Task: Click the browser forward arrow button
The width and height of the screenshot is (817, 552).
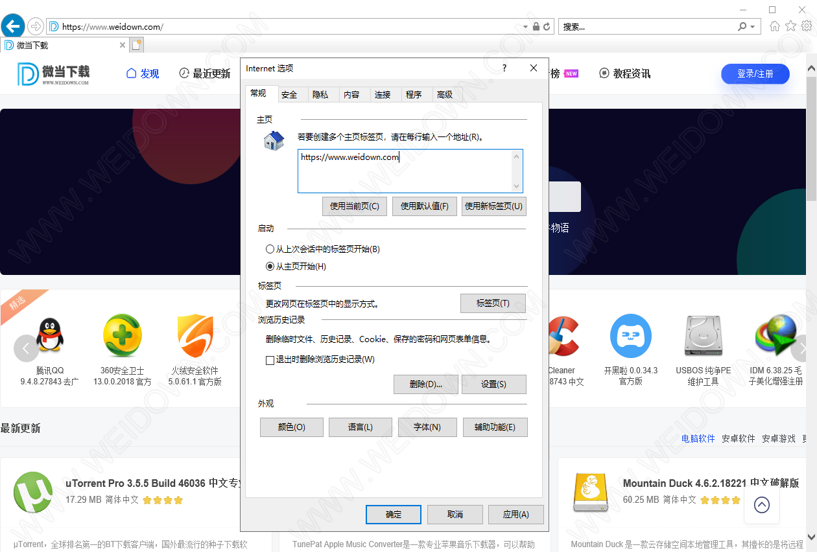Action: point(35,26)
